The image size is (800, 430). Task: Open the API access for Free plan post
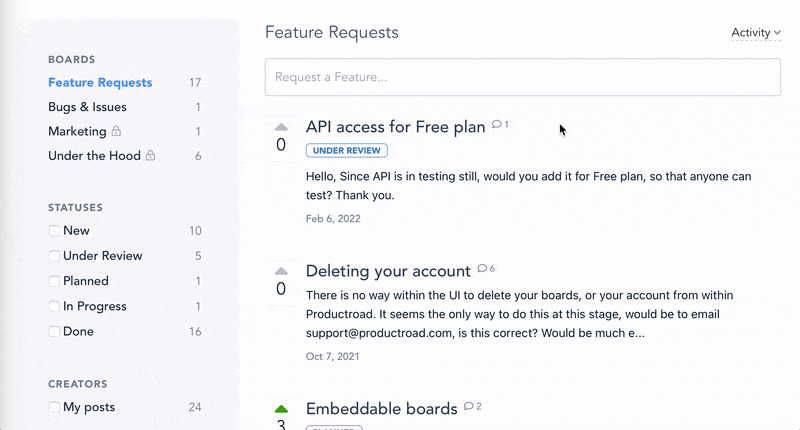click(395, 127)
